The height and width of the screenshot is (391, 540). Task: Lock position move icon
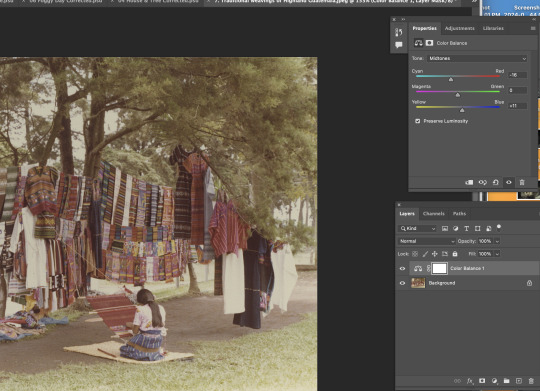pos(435,254)
